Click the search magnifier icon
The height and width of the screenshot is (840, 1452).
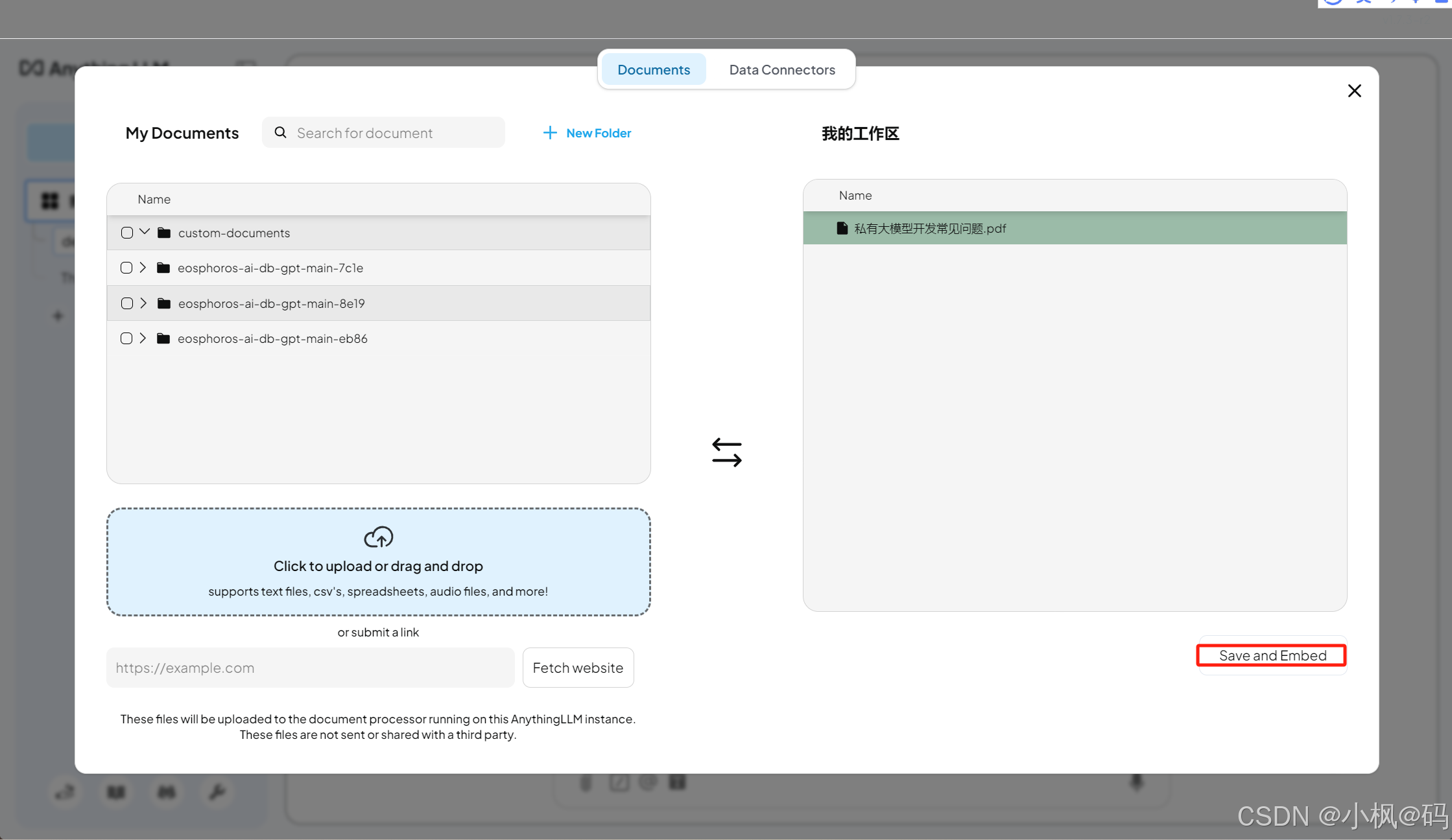280,132
